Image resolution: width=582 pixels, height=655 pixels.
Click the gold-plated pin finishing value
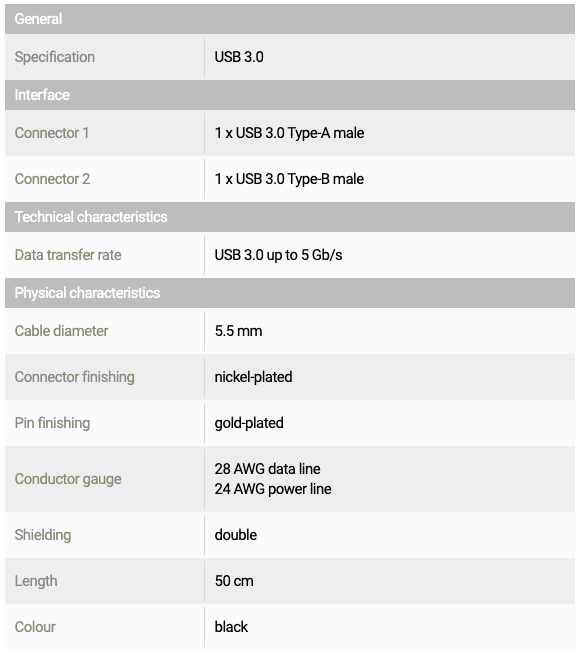[249, 423]
